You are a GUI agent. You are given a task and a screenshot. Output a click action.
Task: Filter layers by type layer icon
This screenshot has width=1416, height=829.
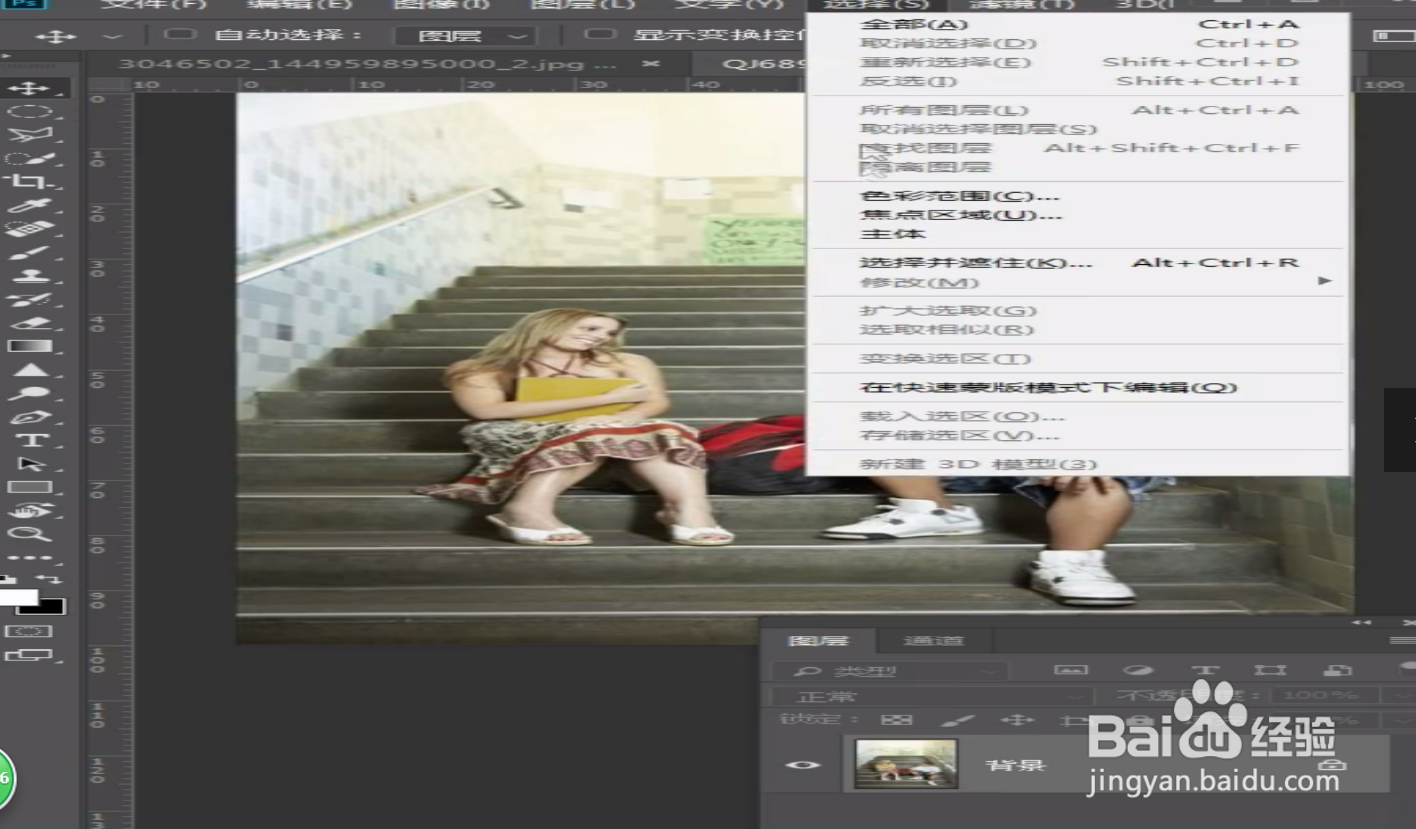(x=1204, y=670)
